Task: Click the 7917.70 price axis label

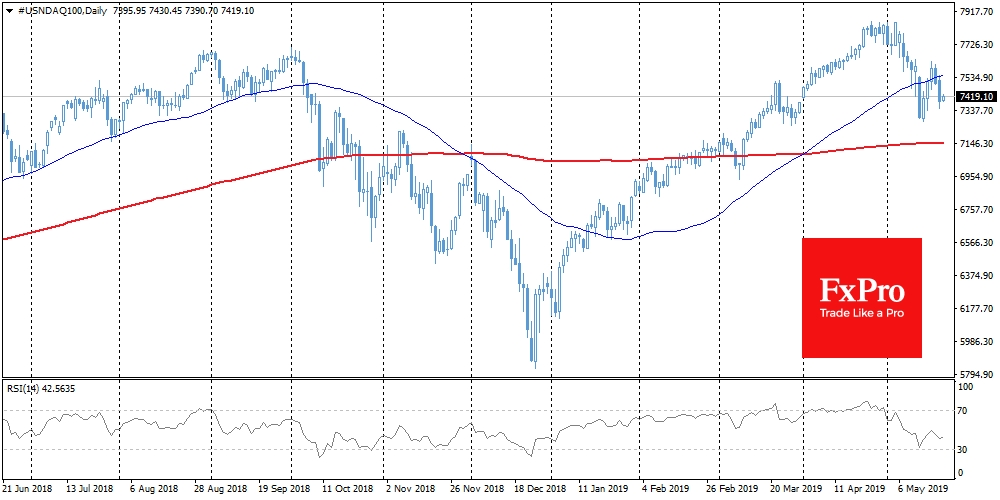Action: coord(975,12)
